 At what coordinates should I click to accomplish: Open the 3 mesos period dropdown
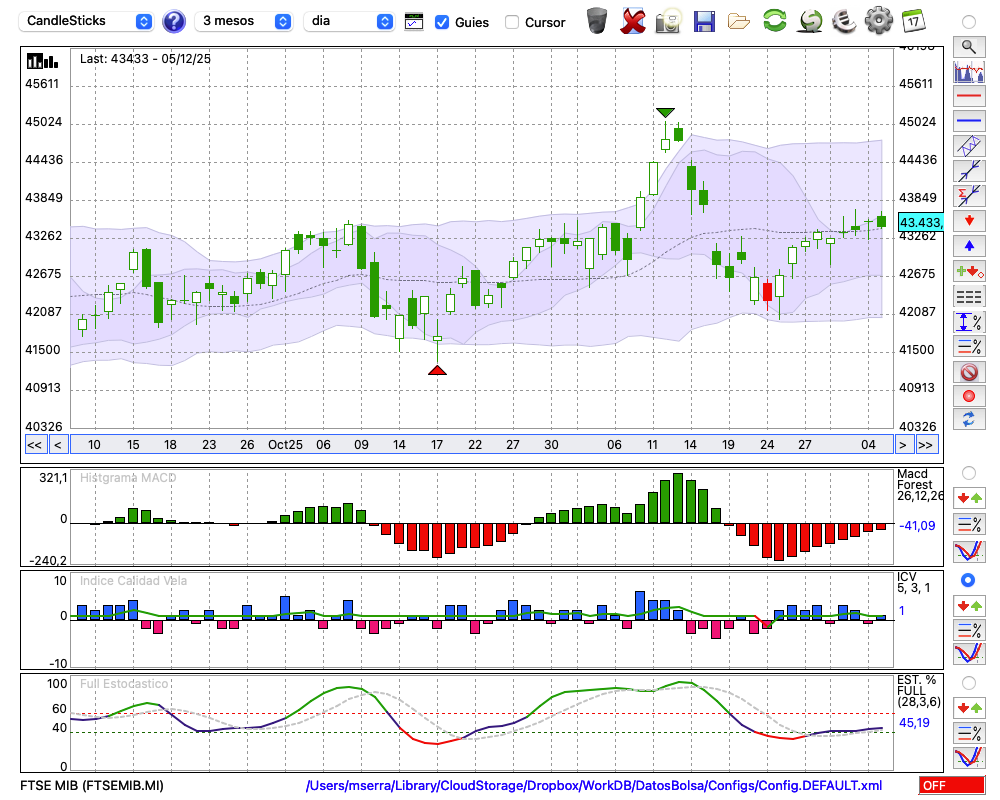click(x=244, y=21)
